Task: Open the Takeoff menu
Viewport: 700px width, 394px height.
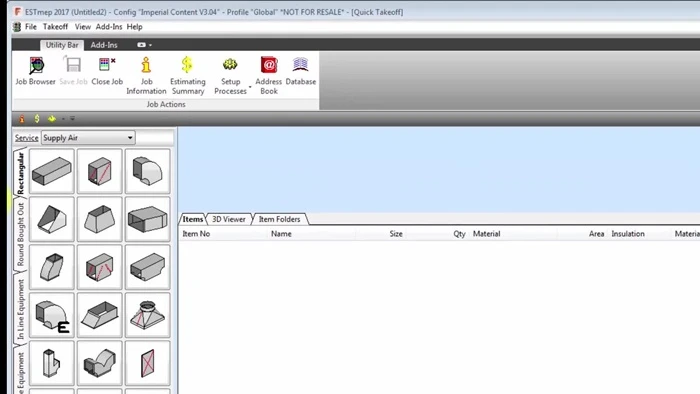Action: [55, 27]
